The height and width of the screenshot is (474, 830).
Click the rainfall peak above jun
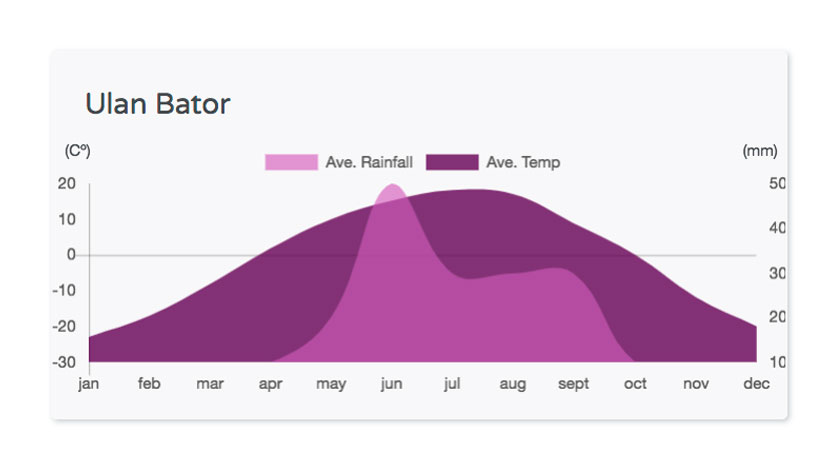point(392,191)
